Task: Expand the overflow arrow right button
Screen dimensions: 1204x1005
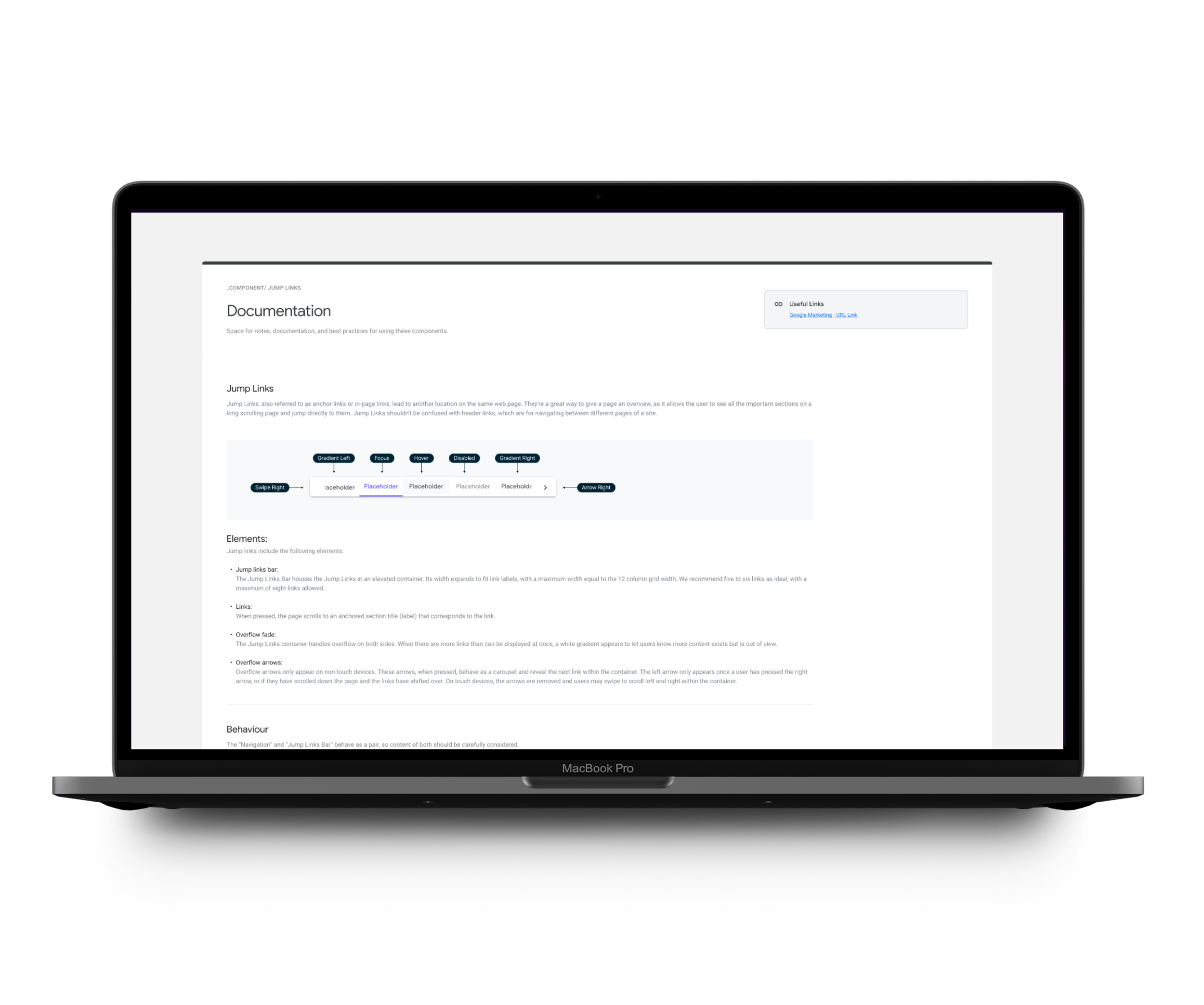Action: pyautogui.click(x=545, y=487)
